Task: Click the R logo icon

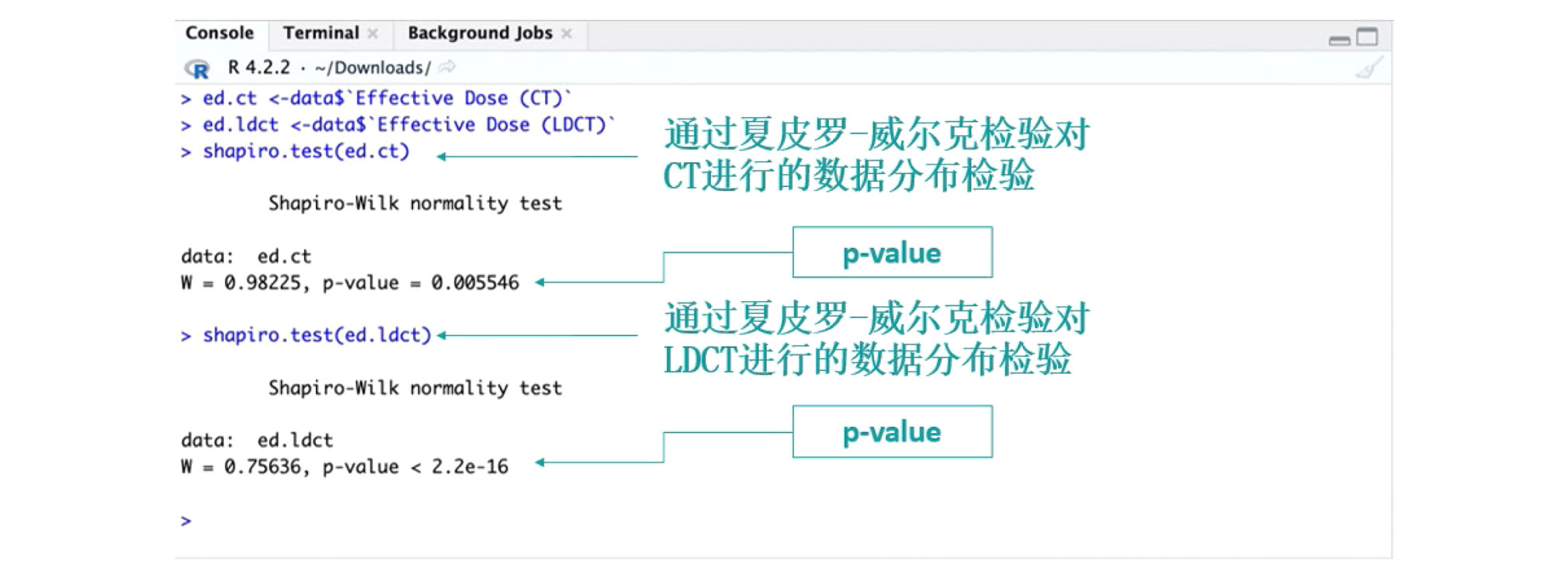Action: point(197,69)
